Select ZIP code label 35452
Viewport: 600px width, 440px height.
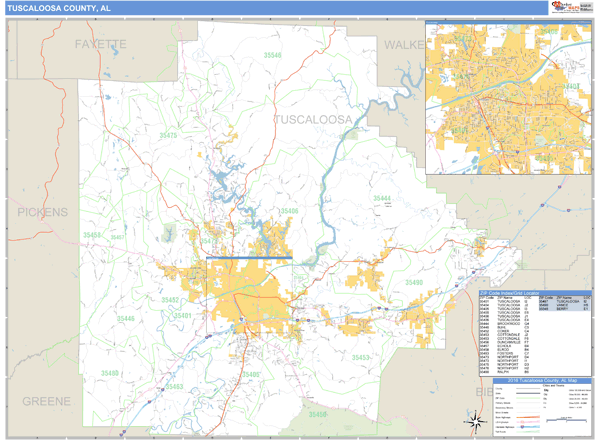point(170,300)
